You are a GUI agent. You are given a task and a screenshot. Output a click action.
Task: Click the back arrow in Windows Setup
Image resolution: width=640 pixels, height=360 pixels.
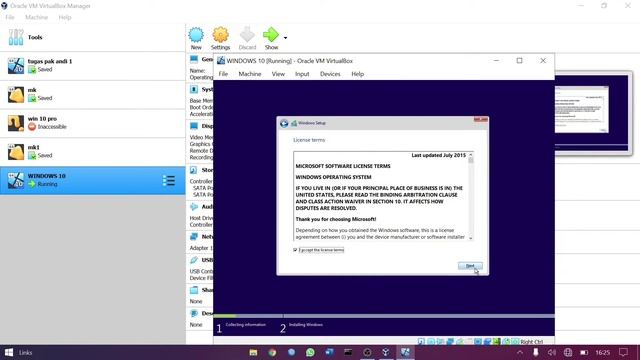point(284,123)
